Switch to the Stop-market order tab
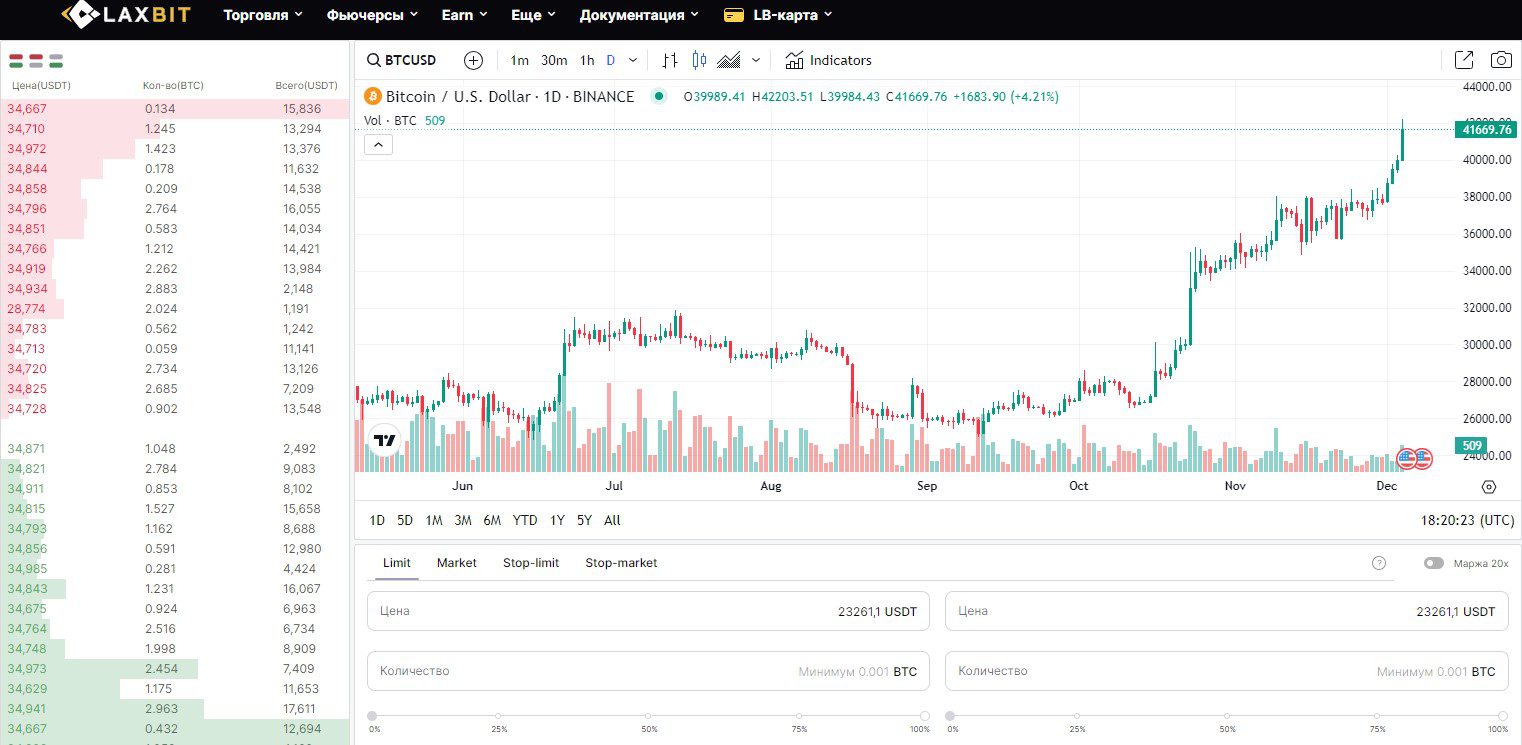The width and height of the screenshot is (1522, 745). point(621,563)
